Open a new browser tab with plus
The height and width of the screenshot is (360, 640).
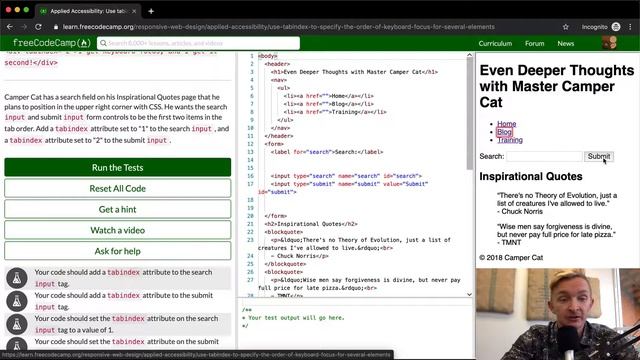[x=151, y=11]
